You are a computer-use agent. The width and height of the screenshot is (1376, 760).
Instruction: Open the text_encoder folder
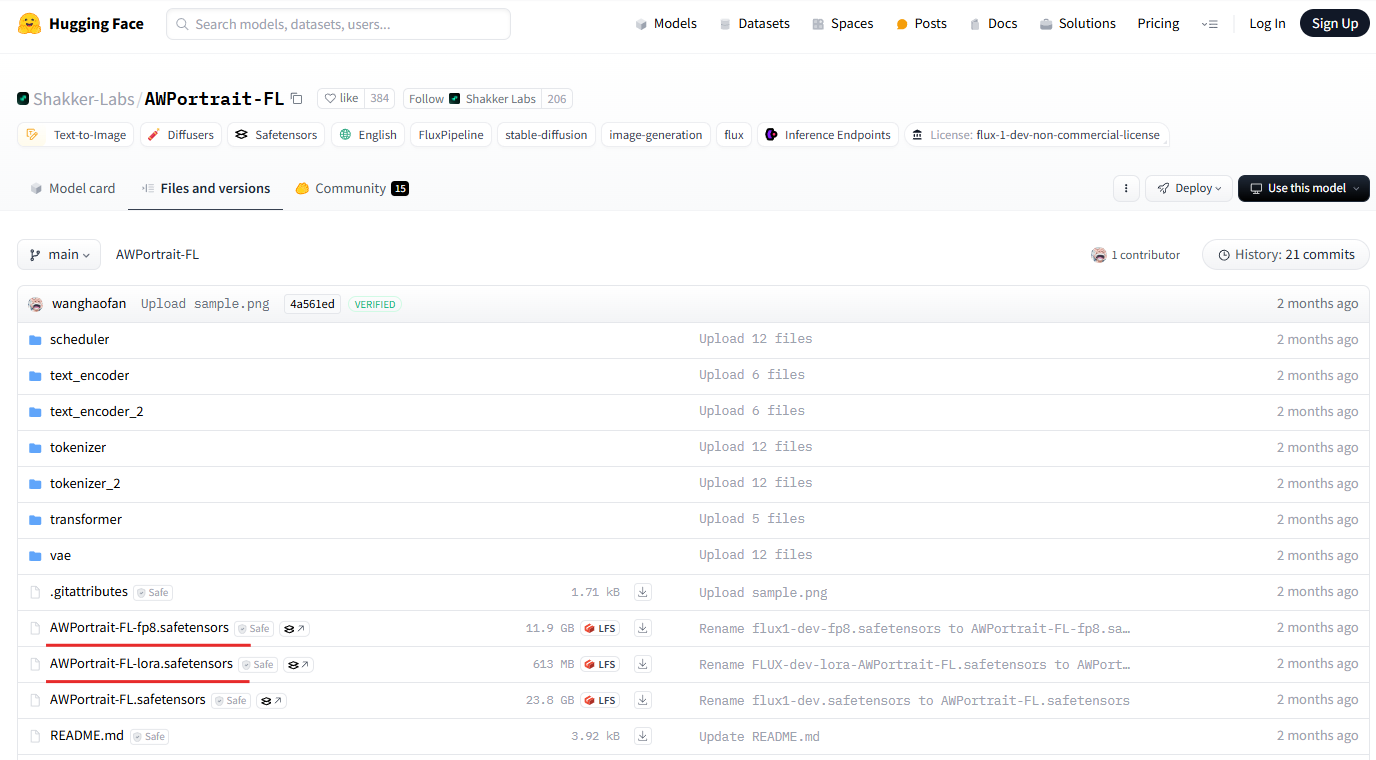[90, 375]
